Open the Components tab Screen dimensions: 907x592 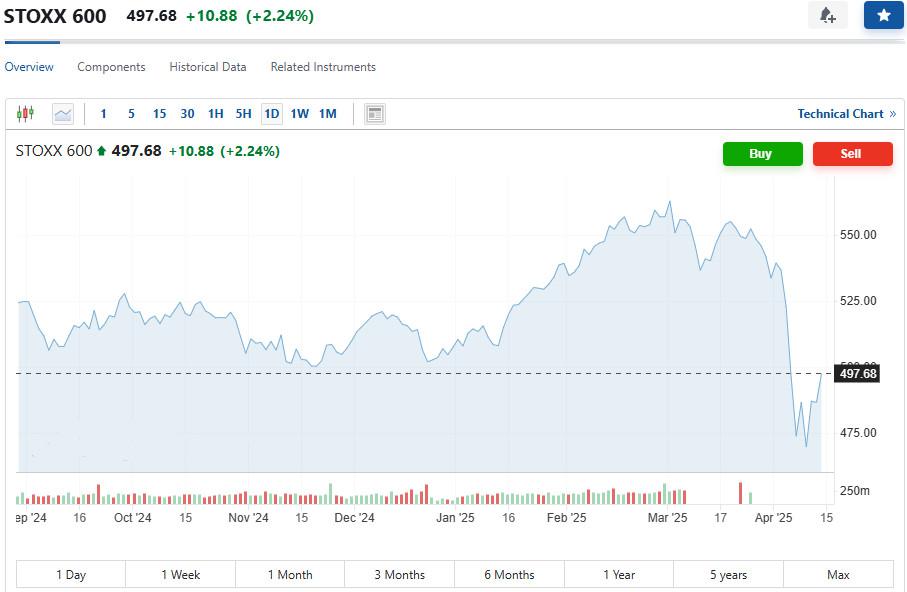(111, 67)
